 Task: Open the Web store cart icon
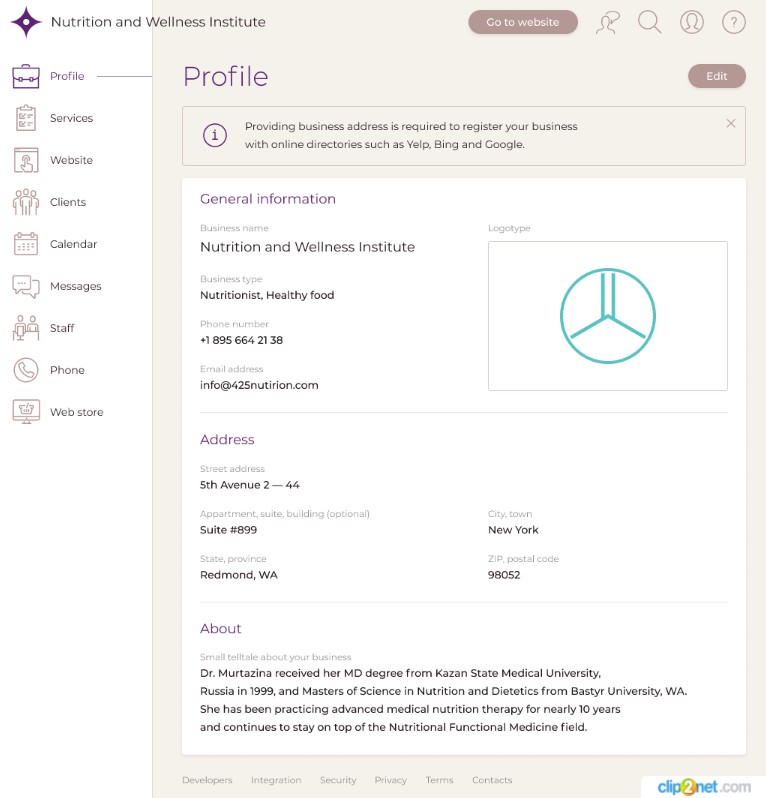[x=26, y=412]
